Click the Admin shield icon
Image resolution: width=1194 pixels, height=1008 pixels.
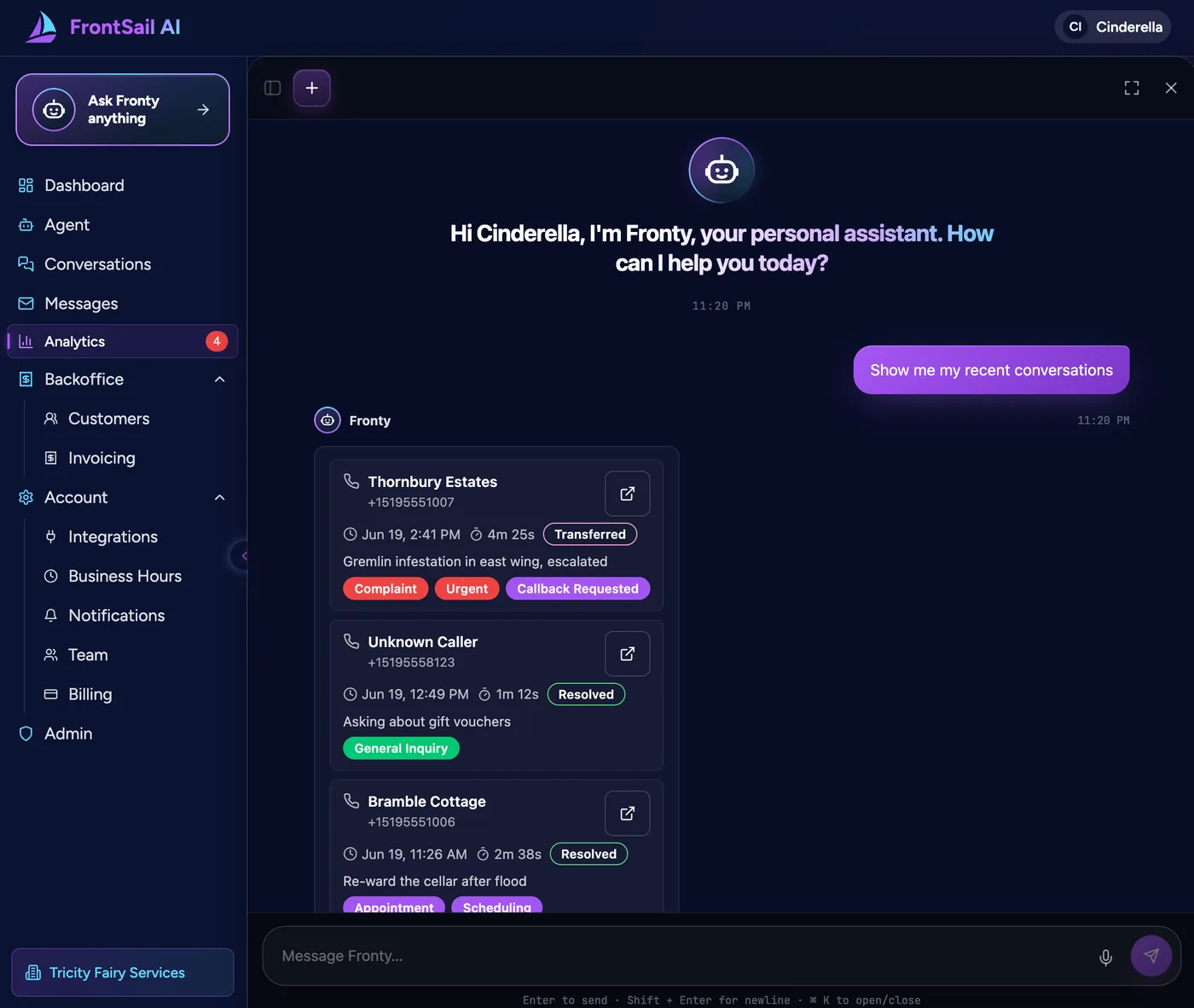[26, 733]
